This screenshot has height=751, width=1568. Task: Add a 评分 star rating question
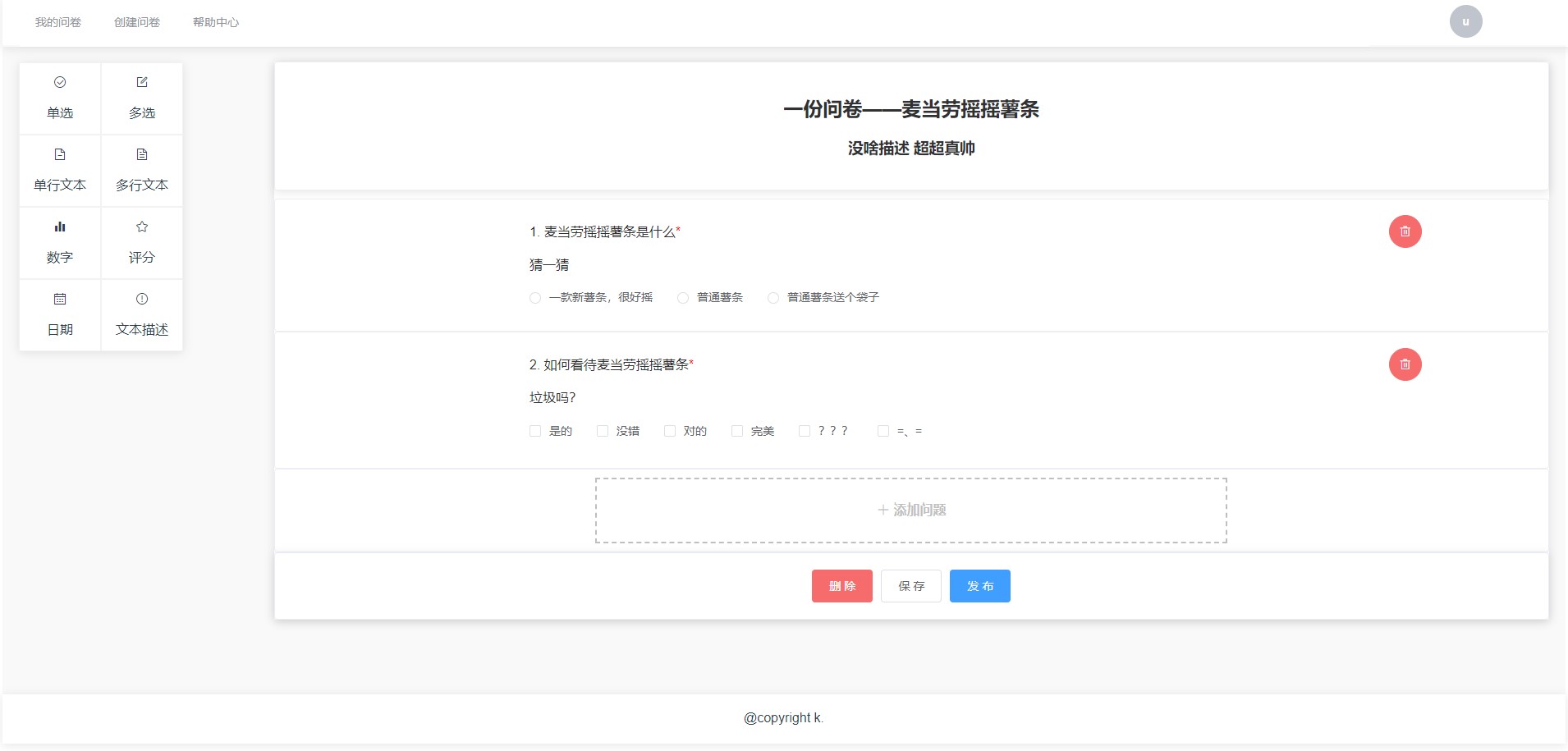(x=142, y=243)
